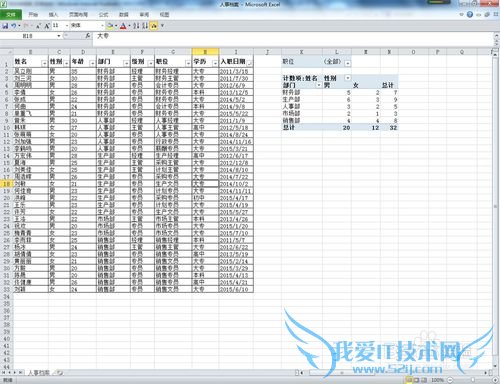The height and width of the screenshot is (384, 500).
Task: Open the 入职日期 column filter dropdown
Action: point(250,63)
